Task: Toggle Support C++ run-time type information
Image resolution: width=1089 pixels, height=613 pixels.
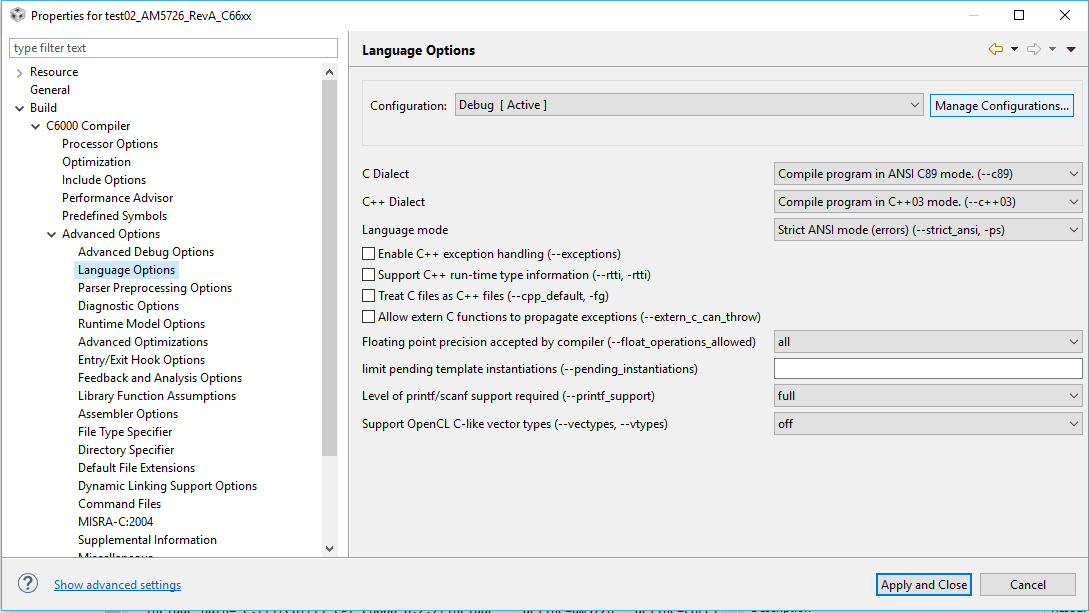Action: tap(369, 275)
